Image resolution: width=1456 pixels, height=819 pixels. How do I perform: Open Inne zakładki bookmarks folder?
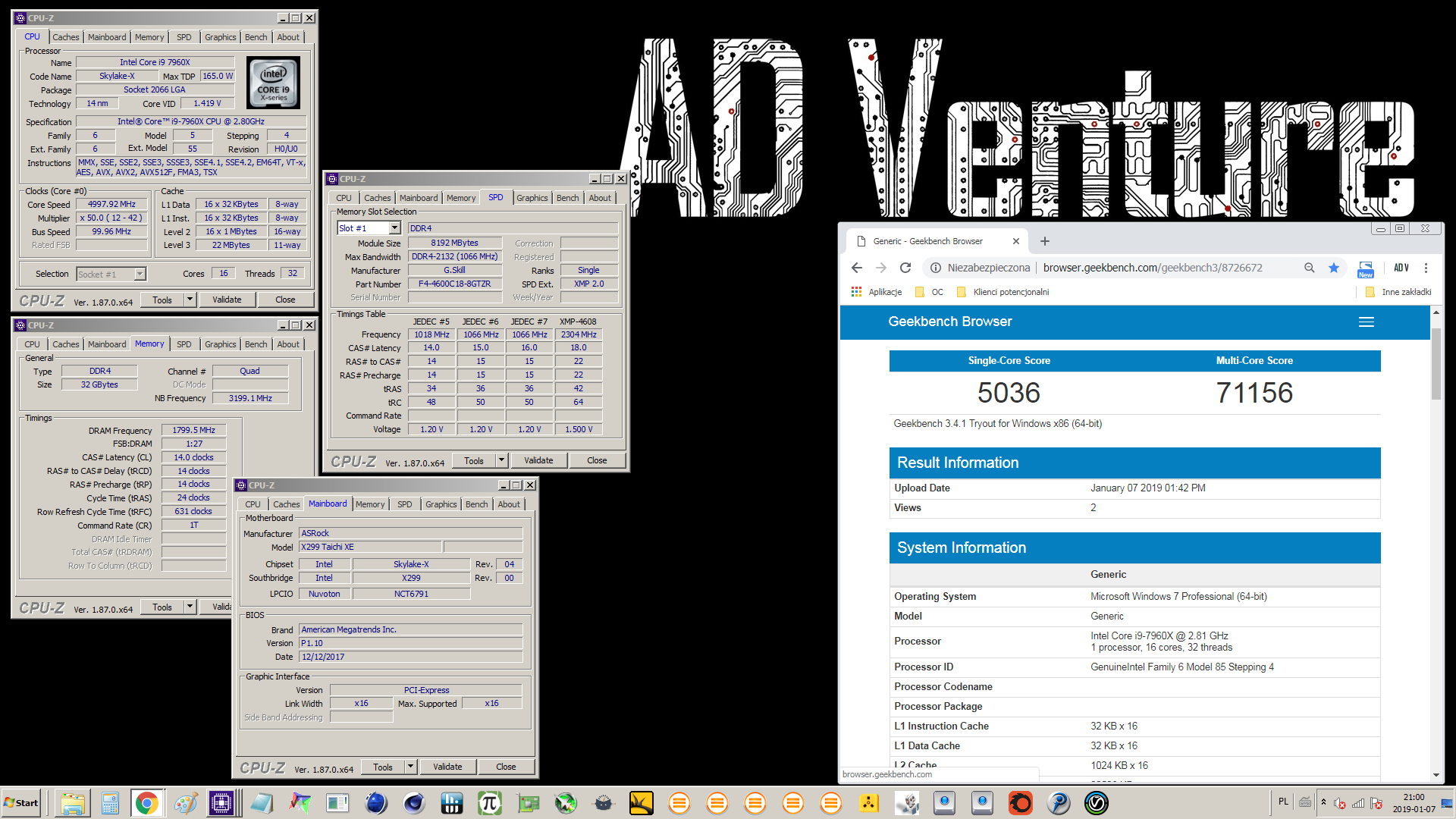coord(1398,292)
